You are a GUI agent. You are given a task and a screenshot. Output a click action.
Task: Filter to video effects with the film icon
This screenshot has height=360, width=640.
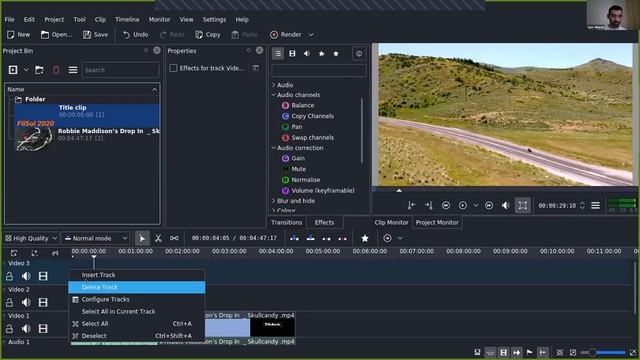292,53
